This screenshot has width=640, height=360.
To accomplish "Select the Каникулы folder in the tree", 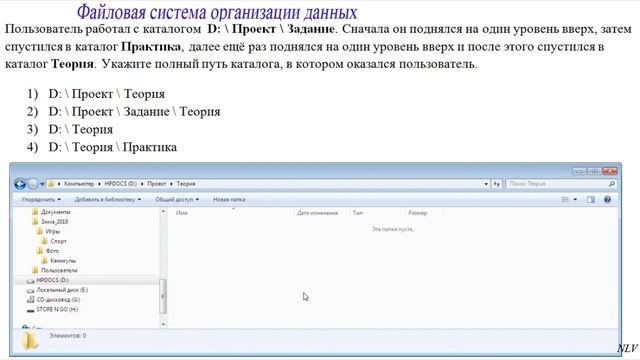I will tap(63, 260).
